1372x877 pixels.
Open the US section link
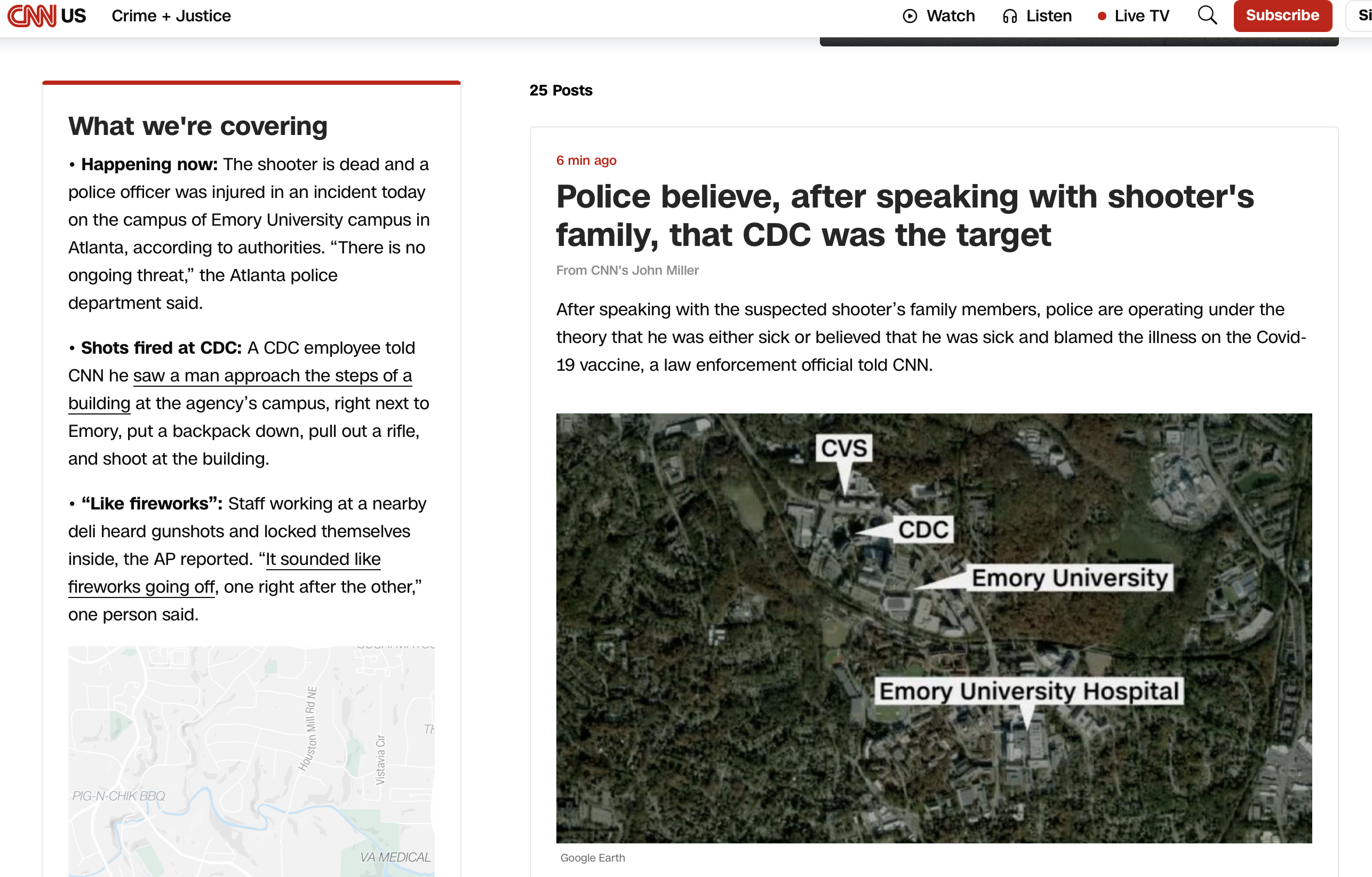[74, 15]
